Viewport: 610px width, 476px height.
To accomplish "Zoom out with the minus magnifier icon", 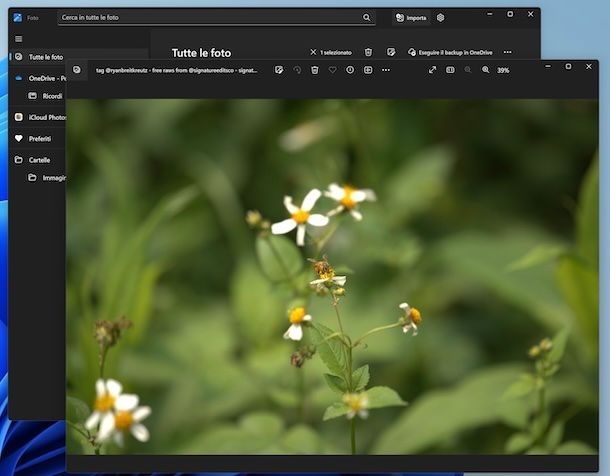I will 468,70.
